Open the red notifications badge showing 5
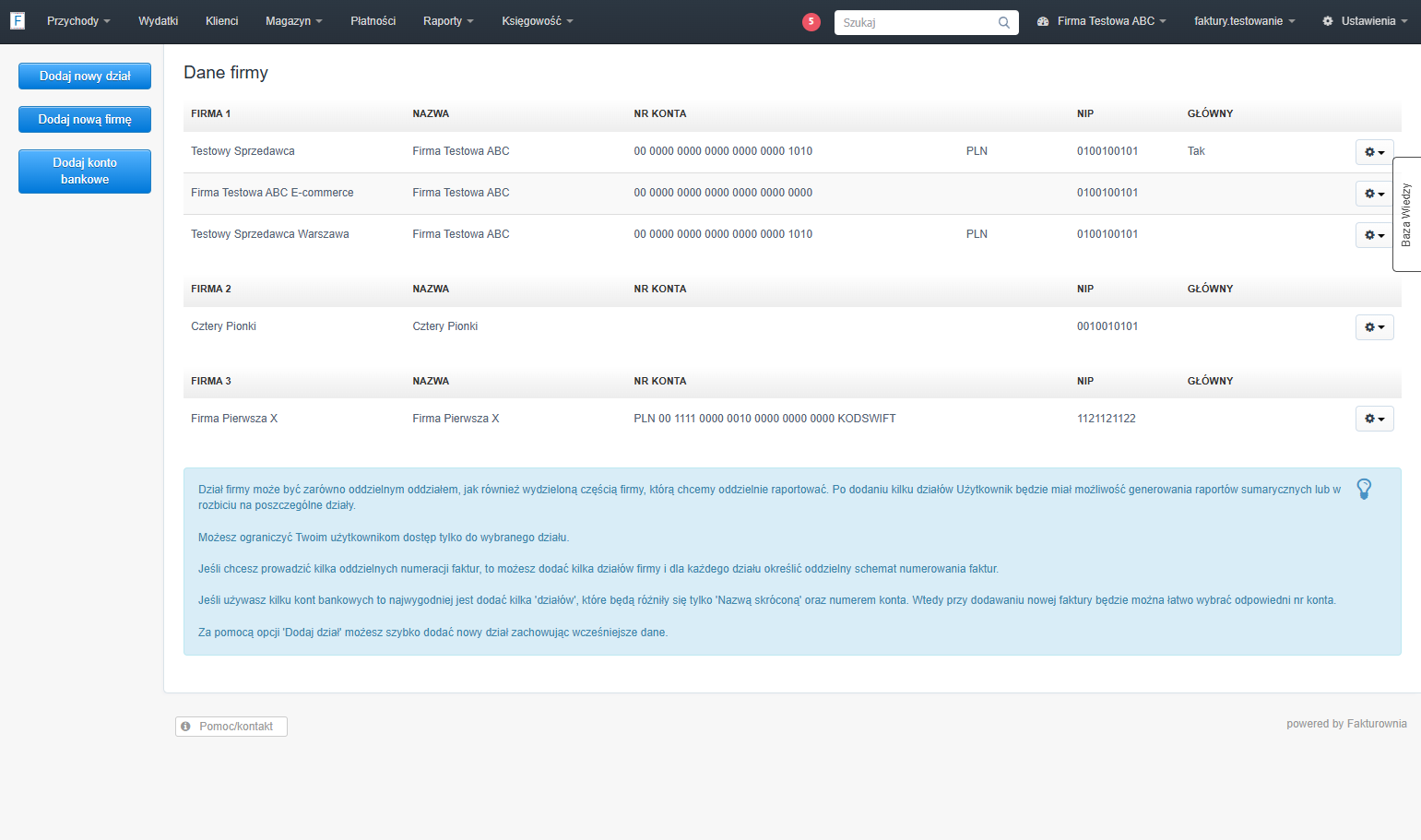 [811, 21]
